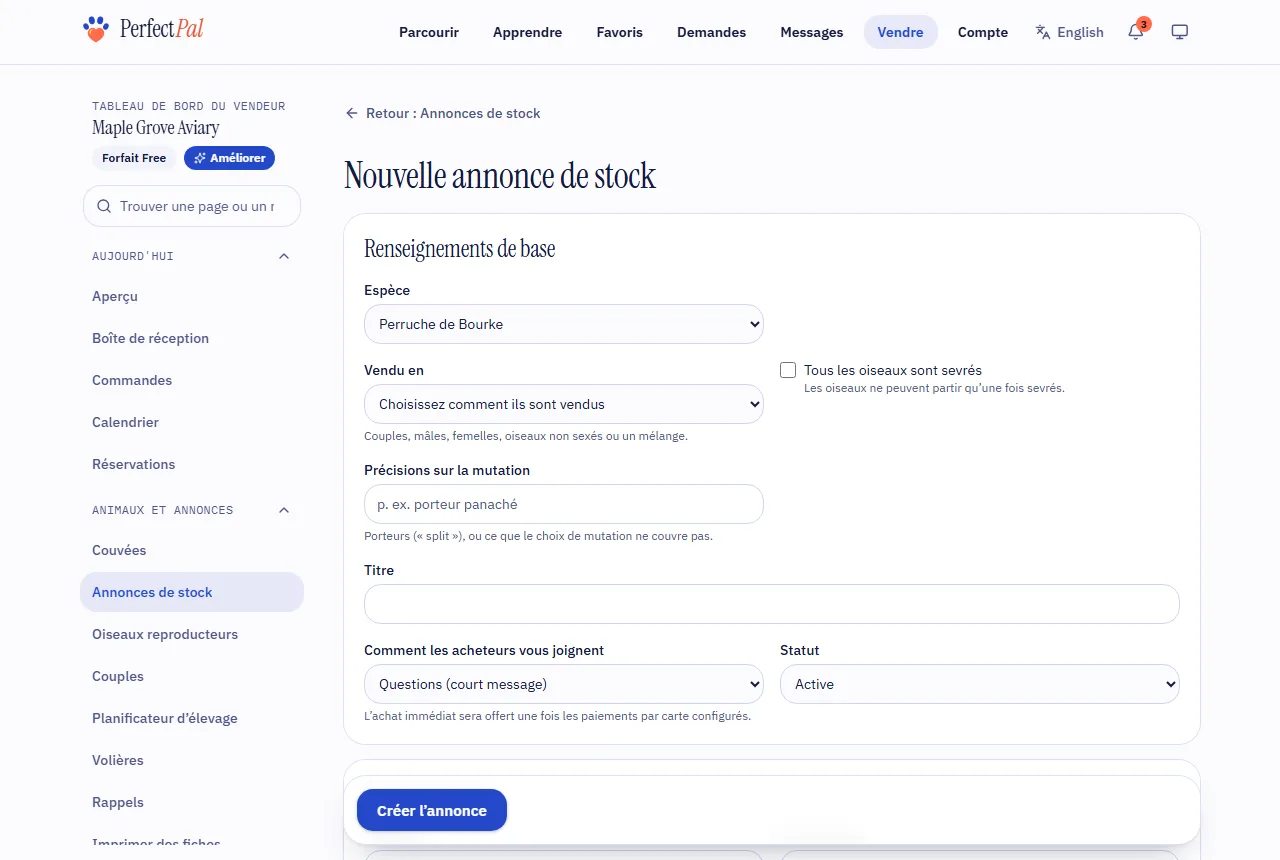The width and height of the screenshot is (1280, 860).
Task: Click the translate language icon
Action: 1043,32
